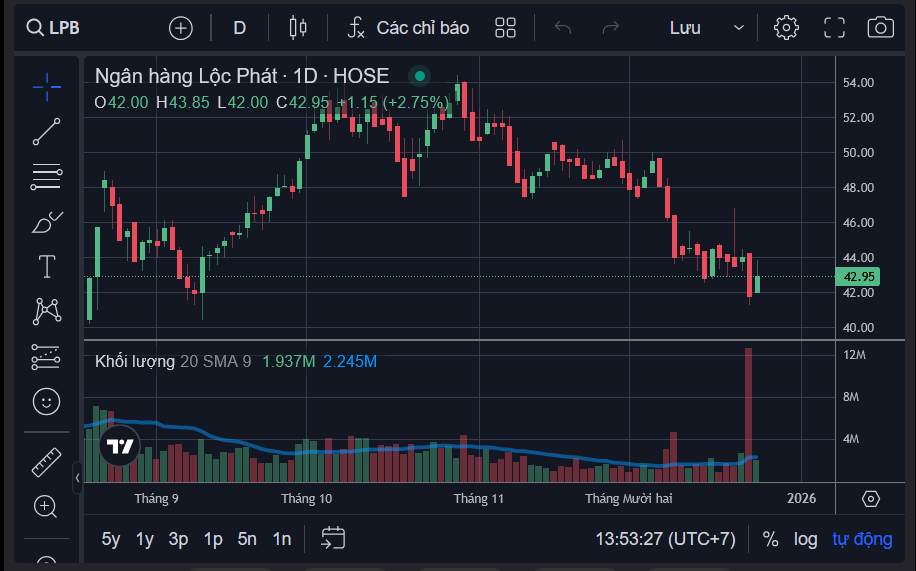Toggle auto scale "tự động"
This screenshot has width=916, height=571.
click(862, 539)
